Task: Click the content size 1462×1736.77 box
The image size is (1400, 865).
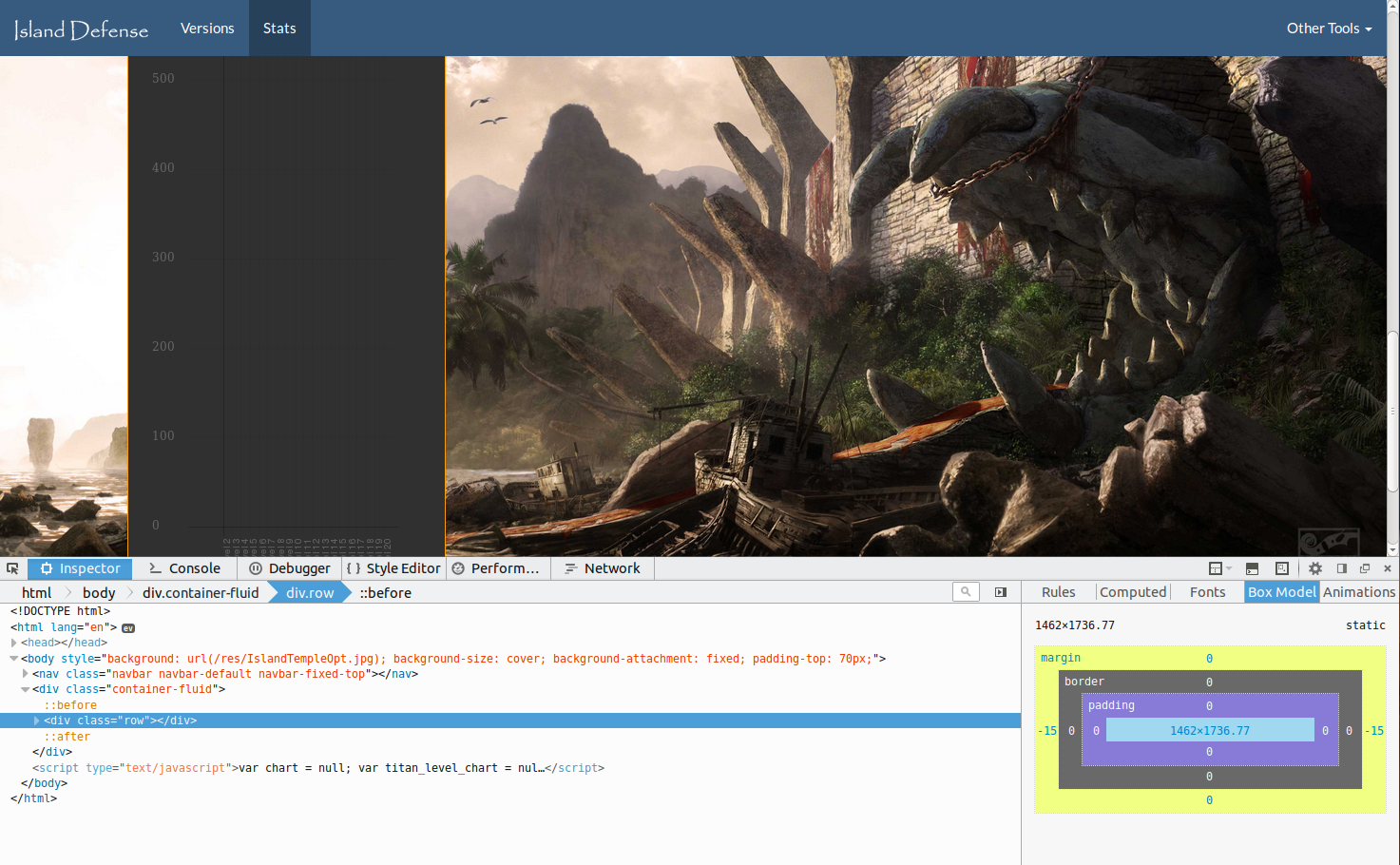Action: (1210, 730)
